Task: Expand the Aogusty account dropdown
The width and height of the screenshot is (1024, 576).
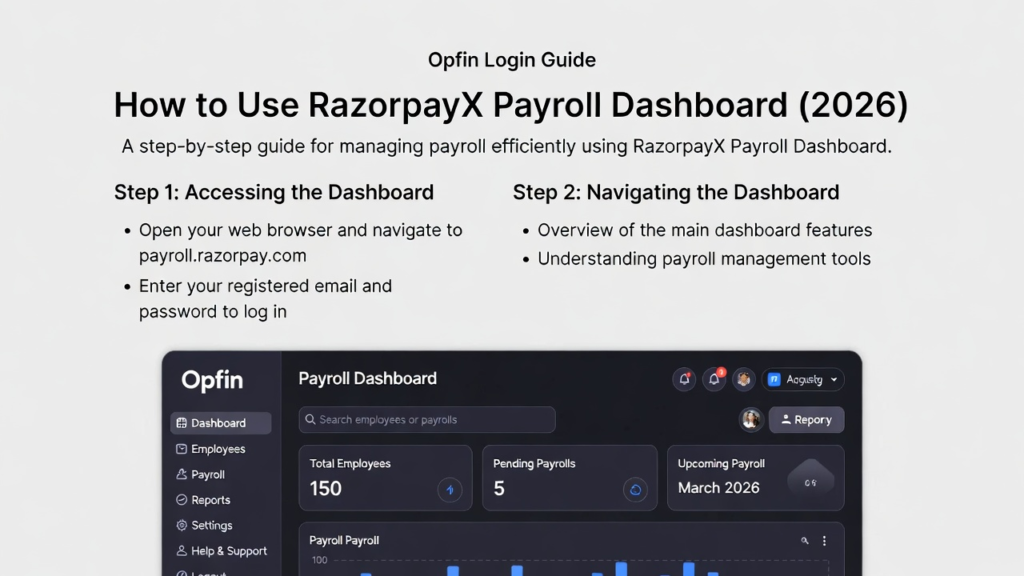Action: 804,379
